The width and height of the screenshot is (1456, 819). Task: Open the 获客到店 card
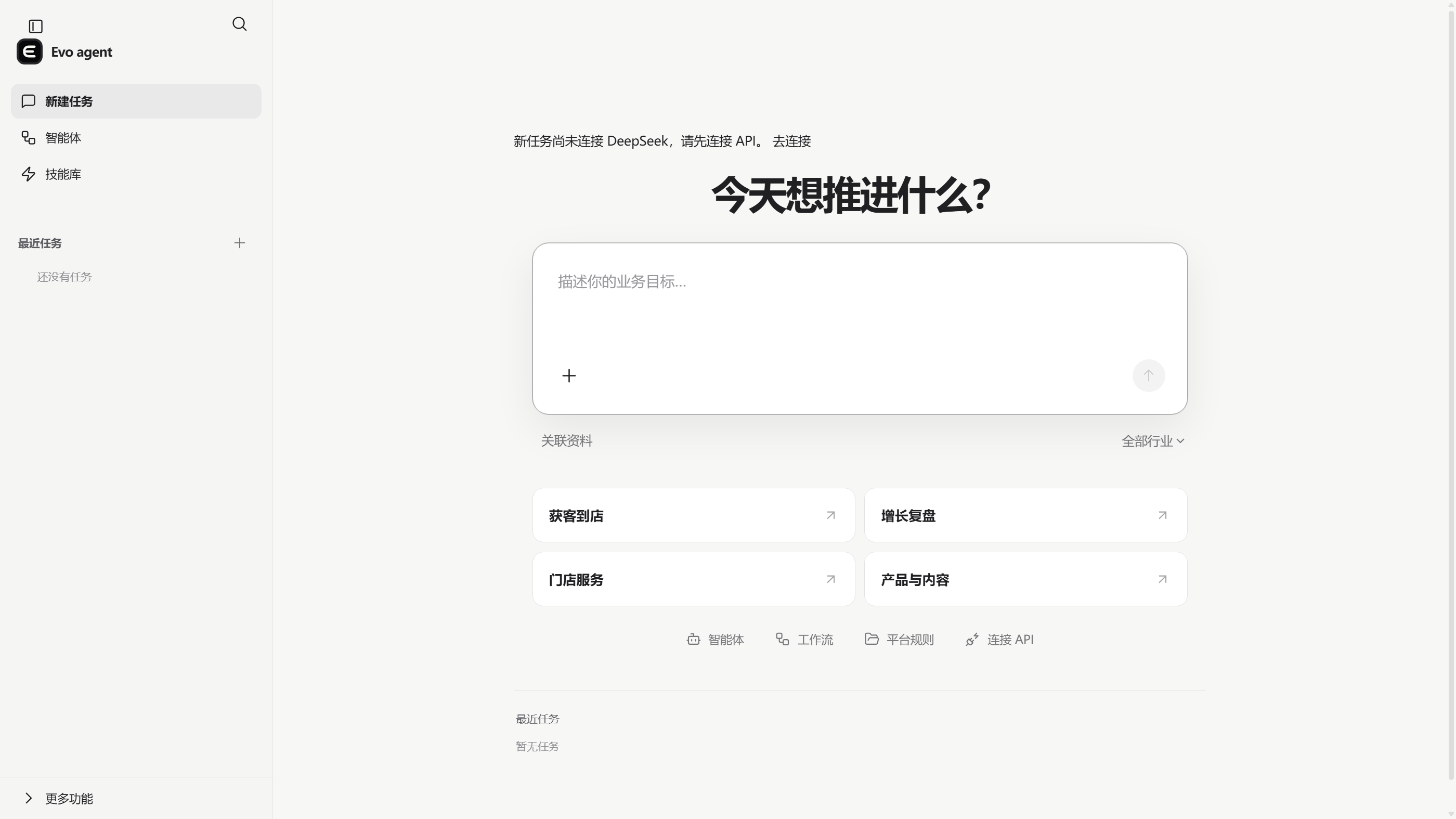pos(694,515)
